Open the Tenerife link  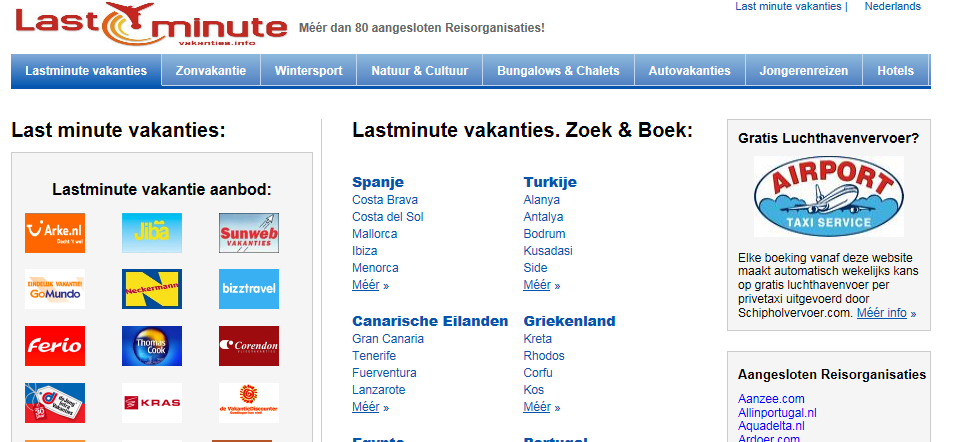click(x=374, y=356)
